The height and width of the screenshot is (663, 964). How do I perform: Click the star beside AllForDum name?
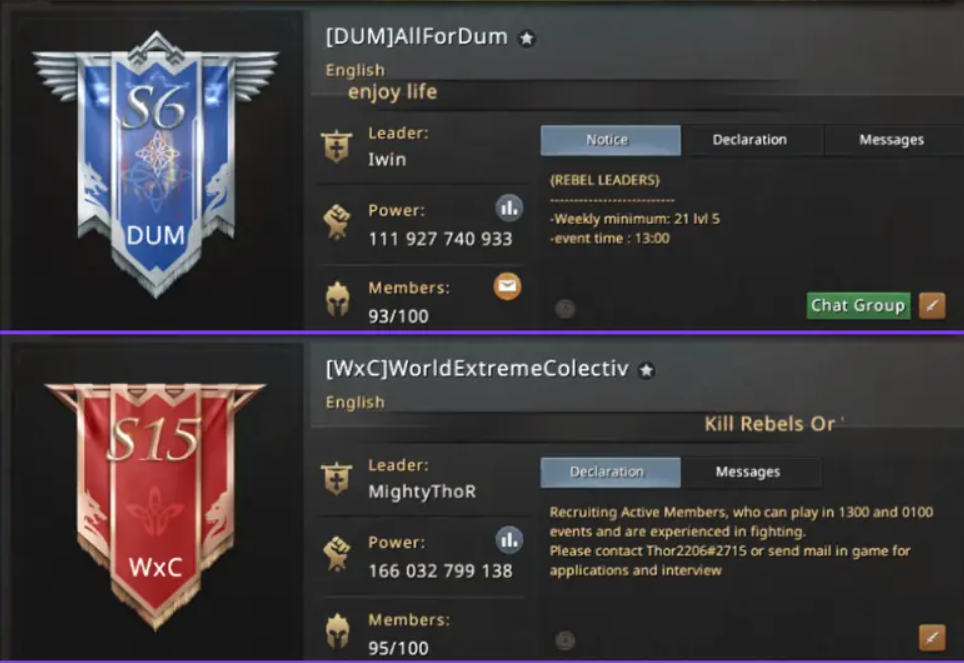[526, 39]
